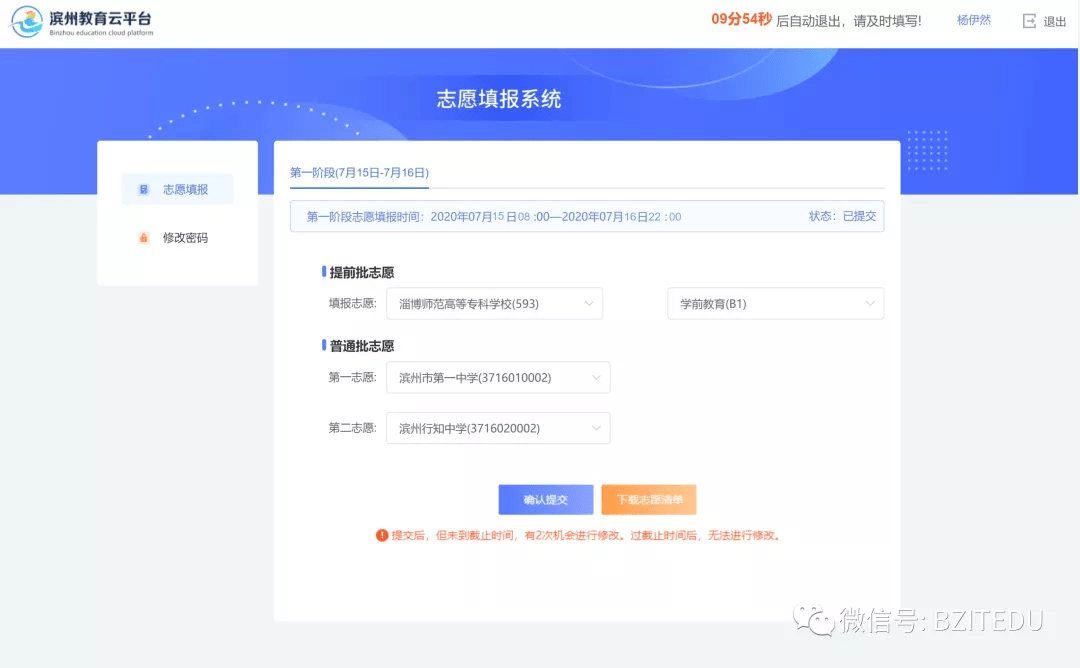1080x668 pixels.
Task: Click the username link 杨伊然
Action: coord(972,20)
